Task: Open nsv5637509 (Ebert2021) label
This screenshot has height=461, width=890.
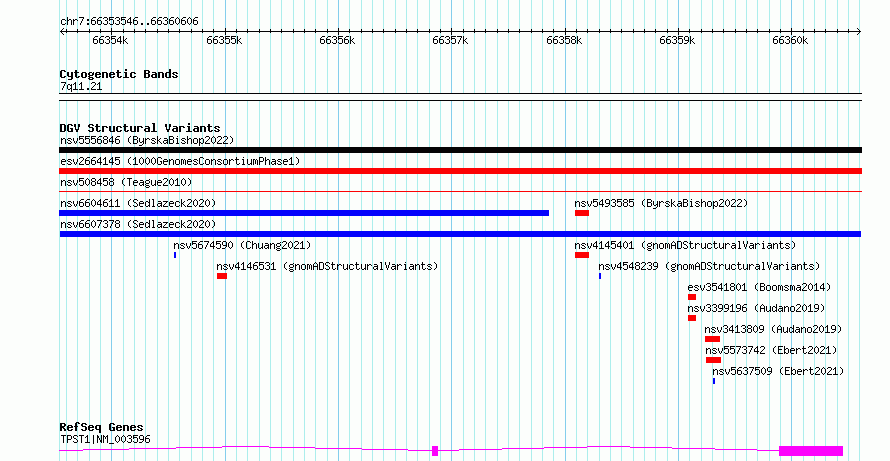Action: point(778,371)
